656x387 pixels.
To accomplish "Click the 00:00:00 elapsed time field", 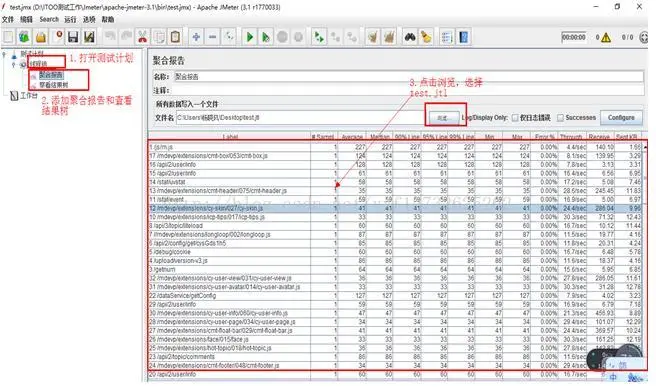I will coord(573,37).
